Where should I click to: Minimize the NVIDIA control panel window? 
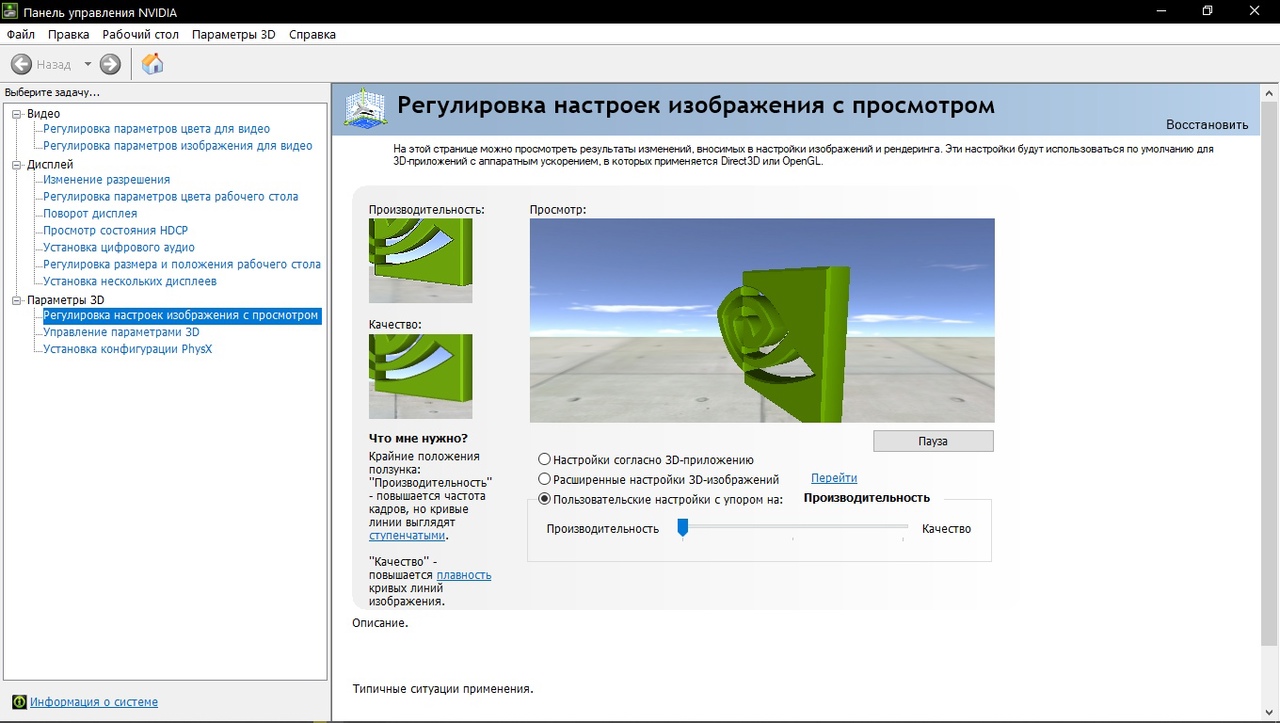[1160, 10]
